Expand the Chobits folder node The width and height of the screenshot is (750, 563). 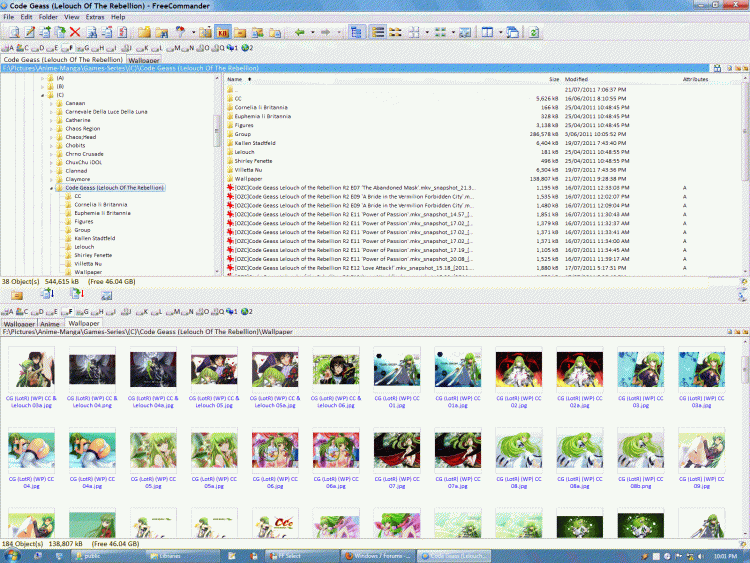pyautogui.click(x=51, y=145)
